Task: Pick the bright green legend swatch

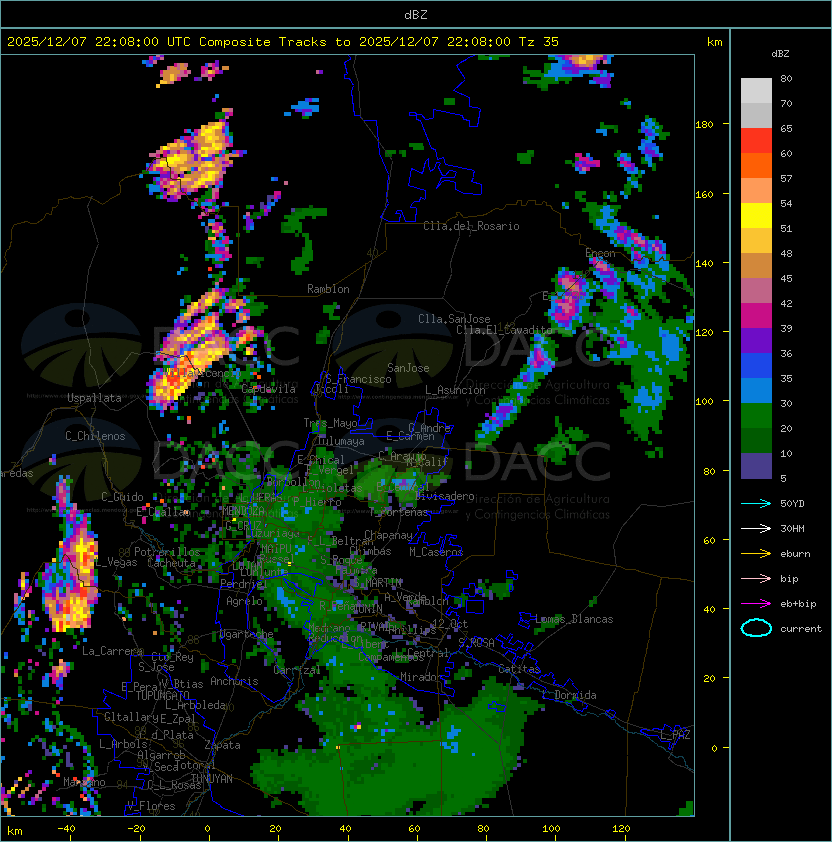Action: click(756, 416)
